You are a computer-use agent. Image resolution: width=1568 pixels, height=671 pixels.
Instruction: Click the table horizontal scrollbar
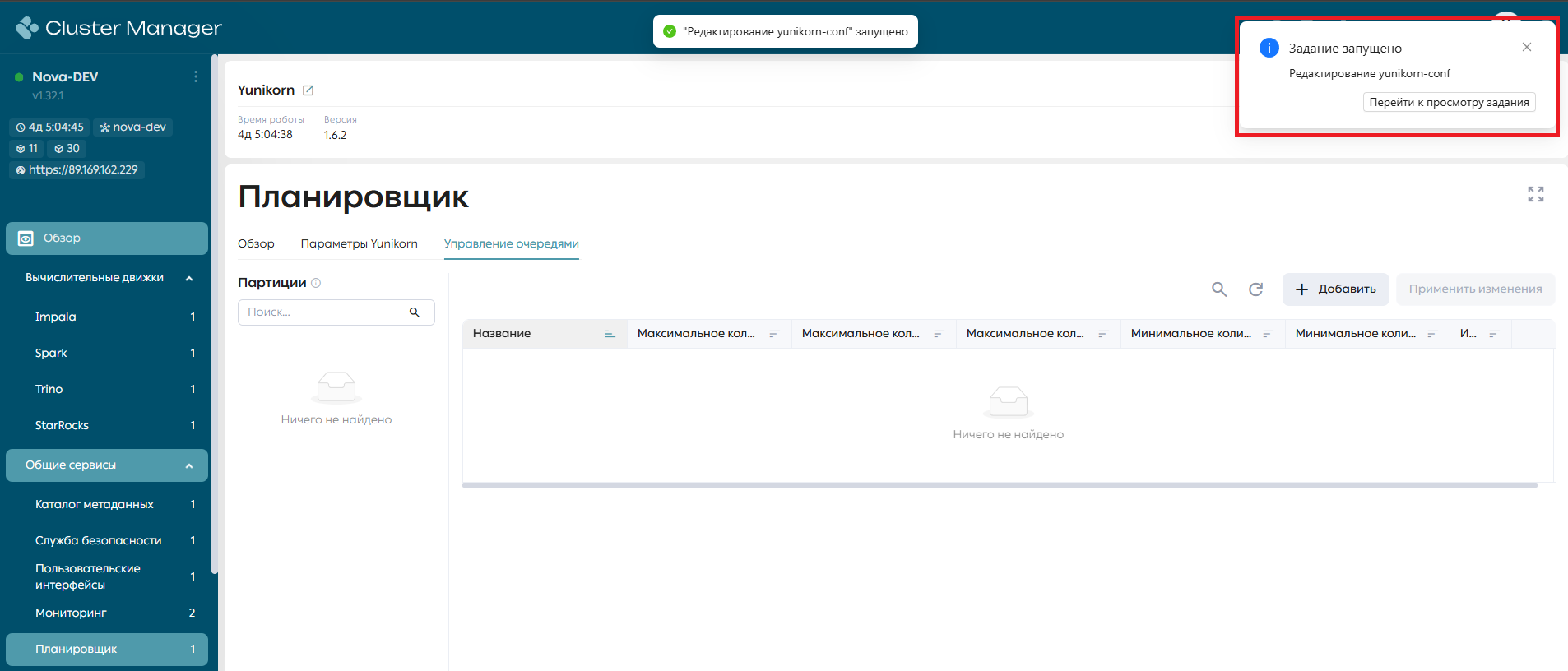coord(1000,485)
